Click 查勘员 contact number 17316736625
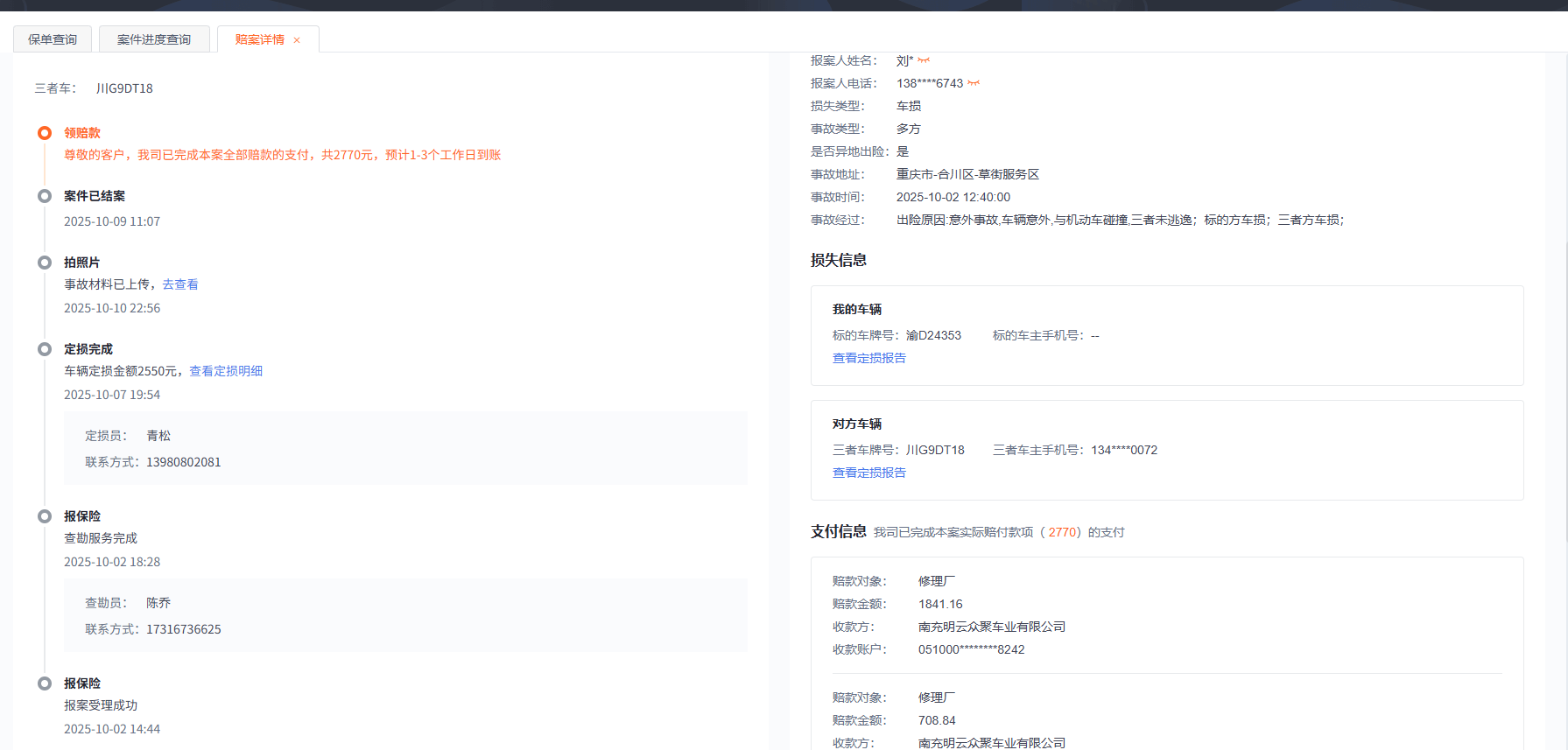This screenshot has height=750, width=1568. (x=183, y=629)
